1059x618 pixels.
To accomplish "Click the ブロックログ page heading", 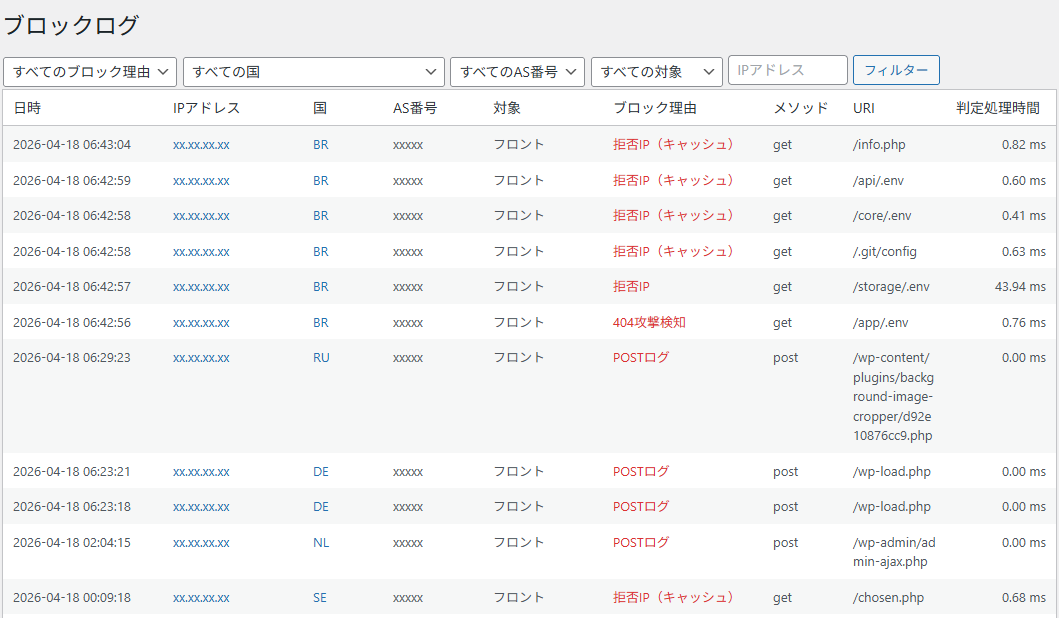I will [x=72, y=25].
